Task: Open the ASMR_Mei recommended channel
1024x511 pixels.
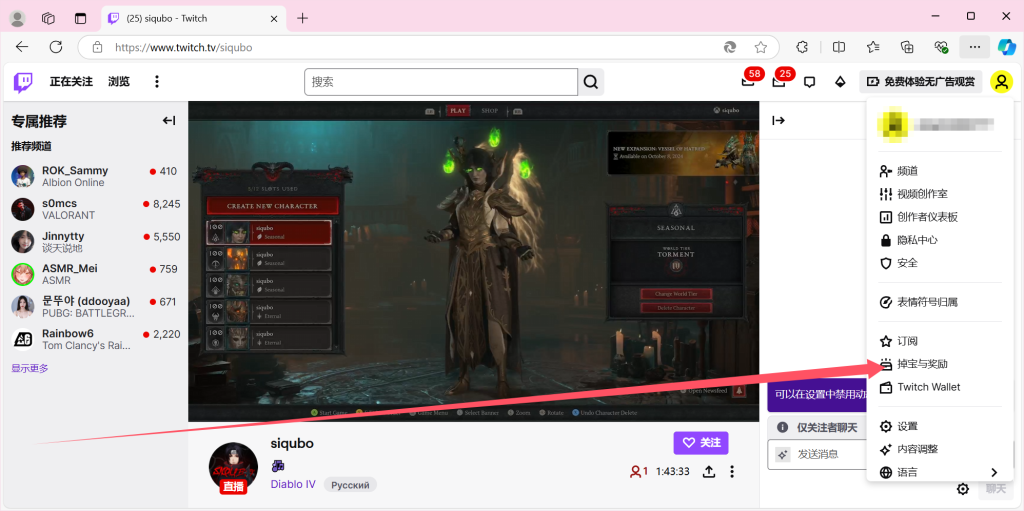Action: (x=94, y=274)
